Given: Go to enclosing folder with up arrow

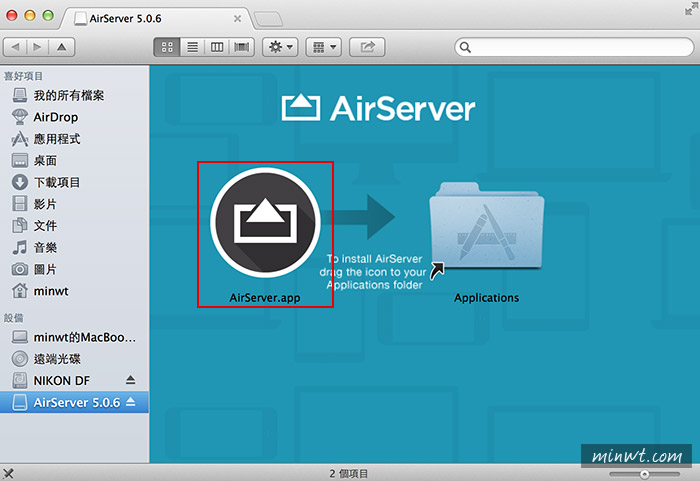Looking at the screenshot, I should (x=62, y=47).
